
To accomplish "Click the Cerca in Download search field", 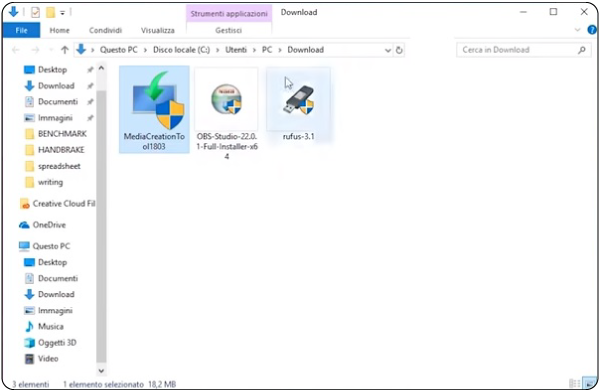I will pyautogui.click(x=525, y=50).
